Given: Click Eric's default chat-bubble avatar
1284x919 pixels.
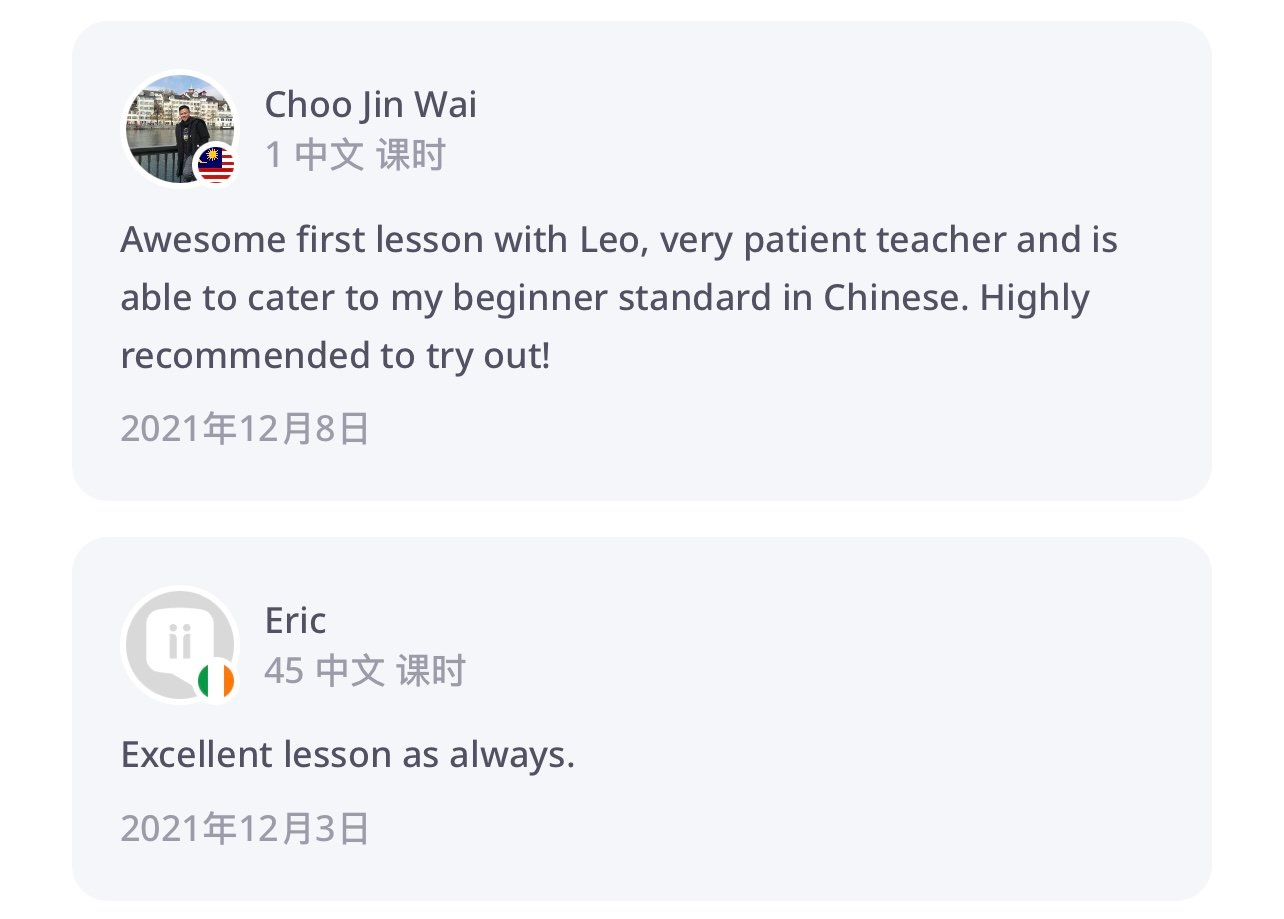Looking at the screenshot, I should 174,640.
